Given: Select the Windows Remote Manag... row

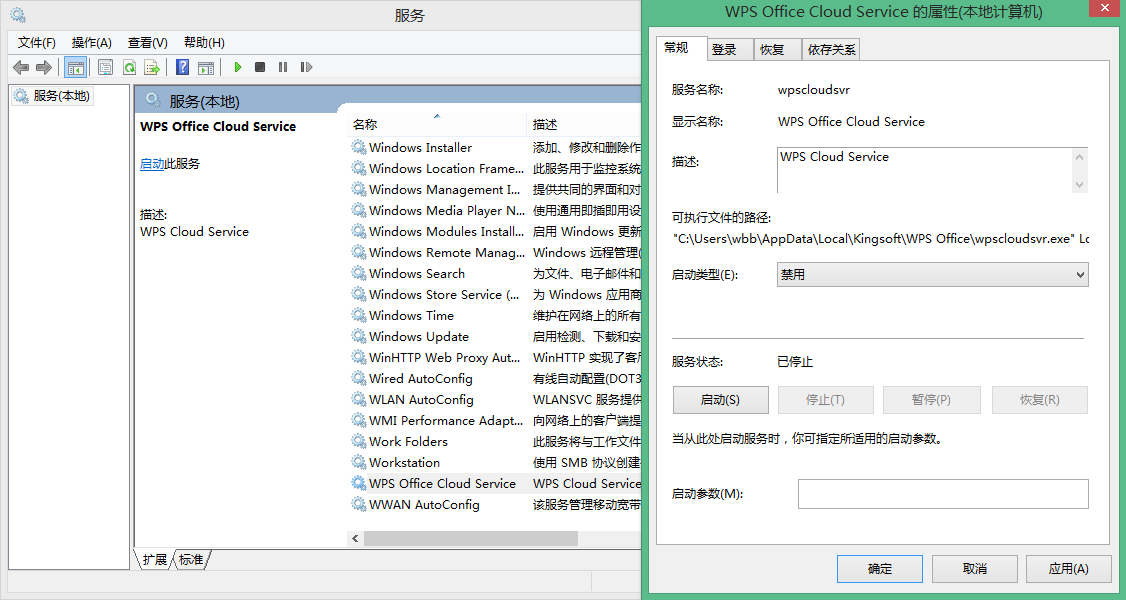Looking at the screenshot, I should pyautogui.click(x=495, y=252).
